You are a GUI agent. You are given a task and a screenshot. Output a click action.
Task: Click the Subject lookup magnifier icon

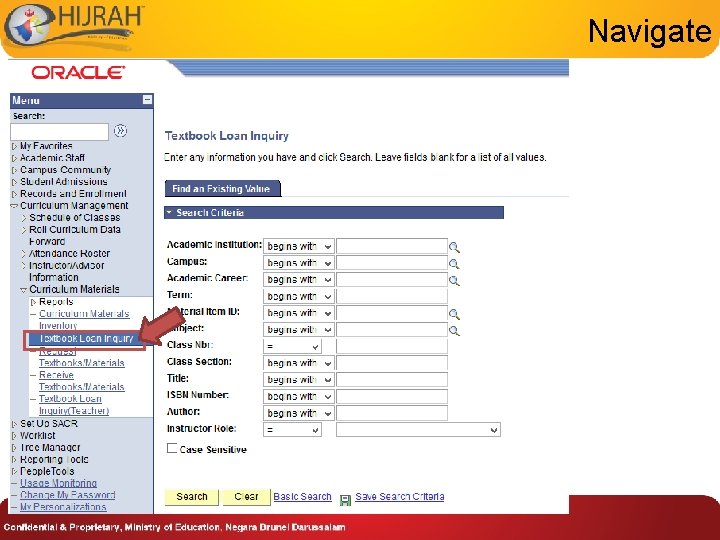pos(454,330)
